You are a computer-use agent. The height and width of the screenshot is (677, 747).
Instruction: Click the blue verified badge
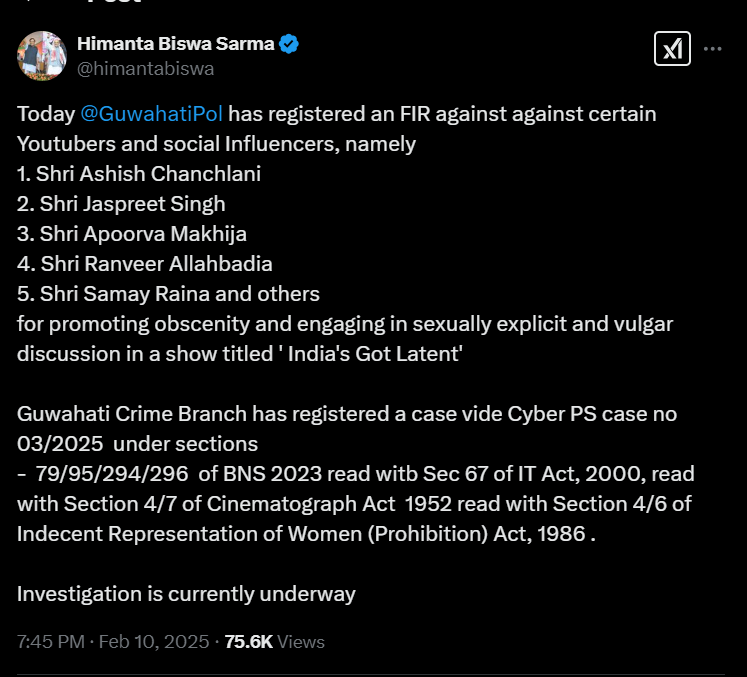click(289, 44)
